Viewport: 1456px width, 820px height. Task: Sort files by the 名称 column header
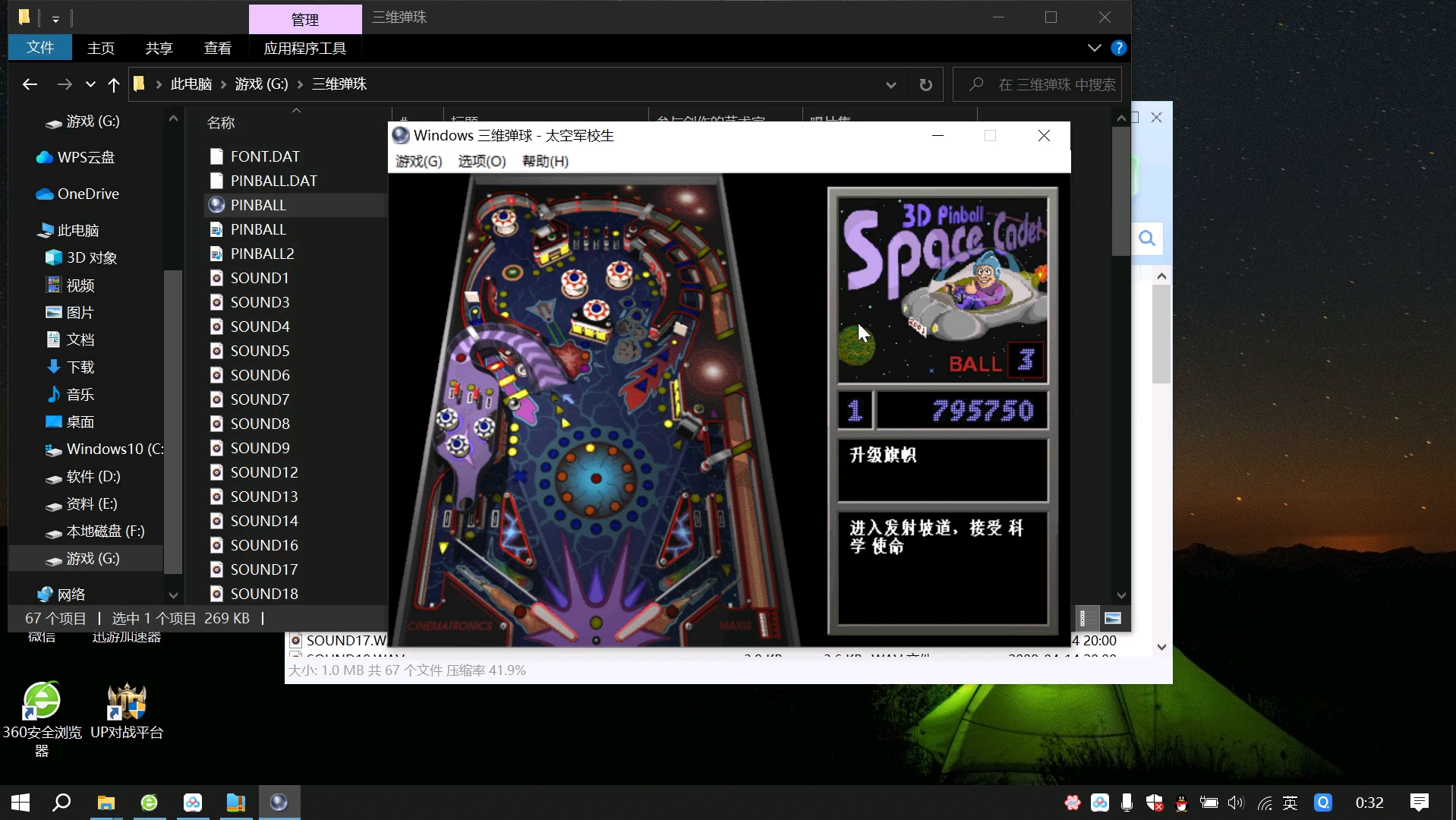(221, 122)
